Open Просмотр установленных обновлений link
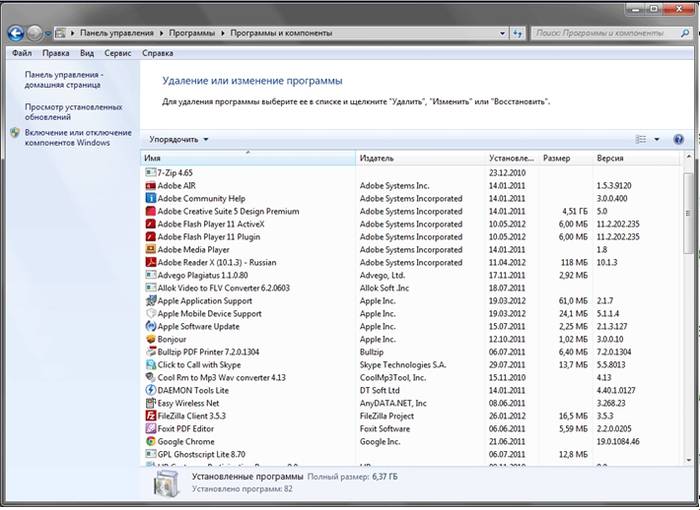700x510 pixels. (73, 111)
